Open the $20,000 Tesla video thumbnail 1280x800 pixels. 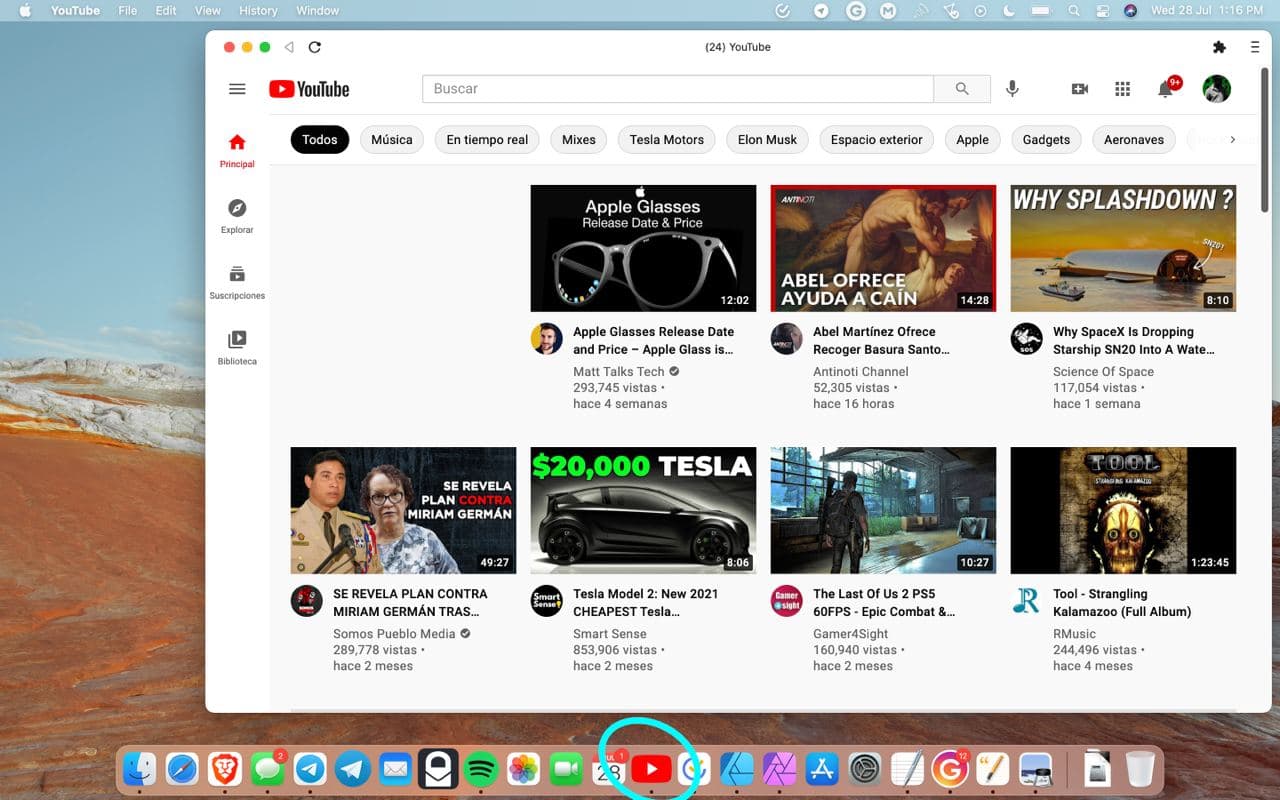point(643,510)
